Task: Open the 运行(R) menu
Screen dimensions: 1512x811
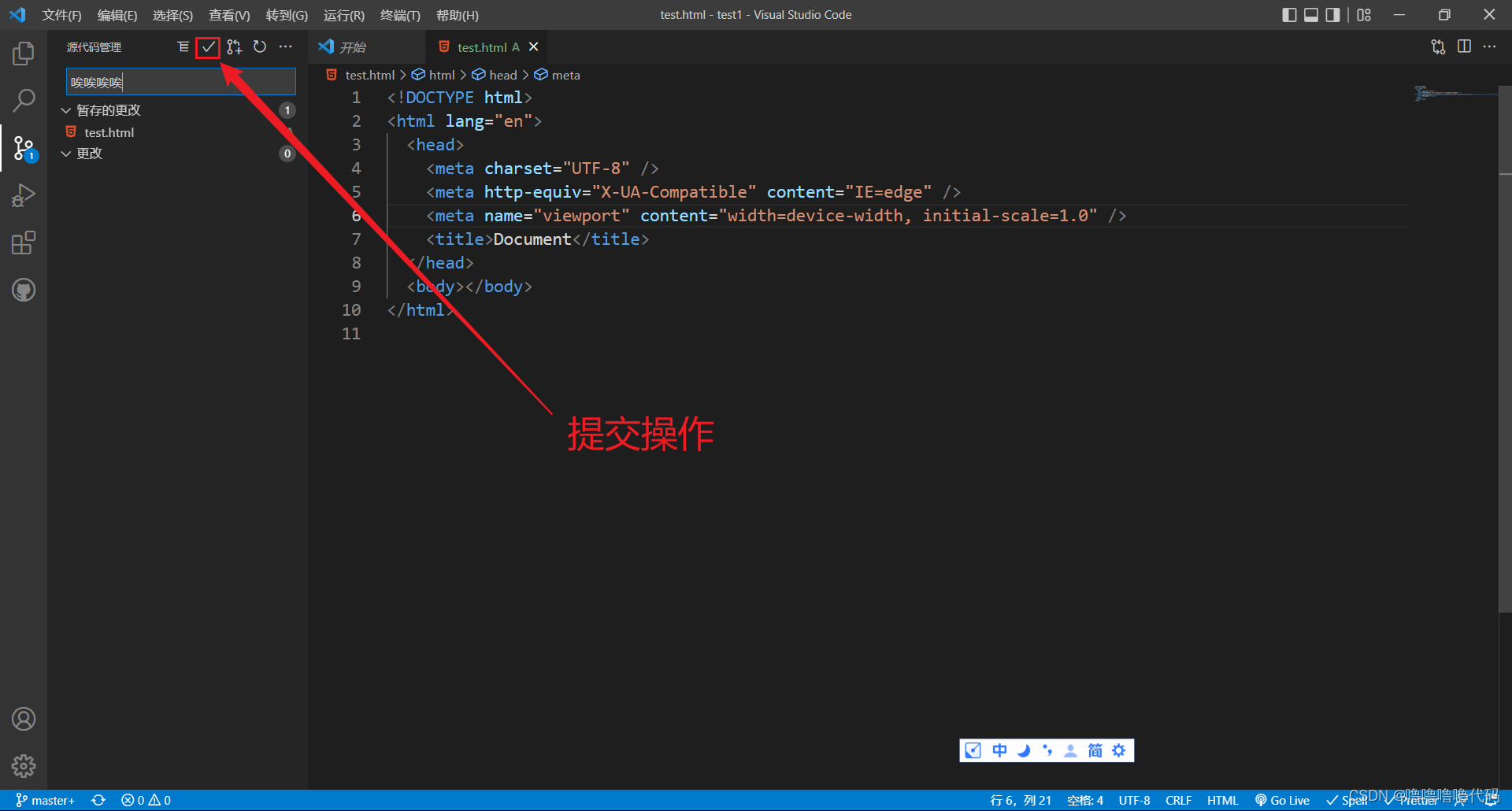Action: click(x=344, y=15)
